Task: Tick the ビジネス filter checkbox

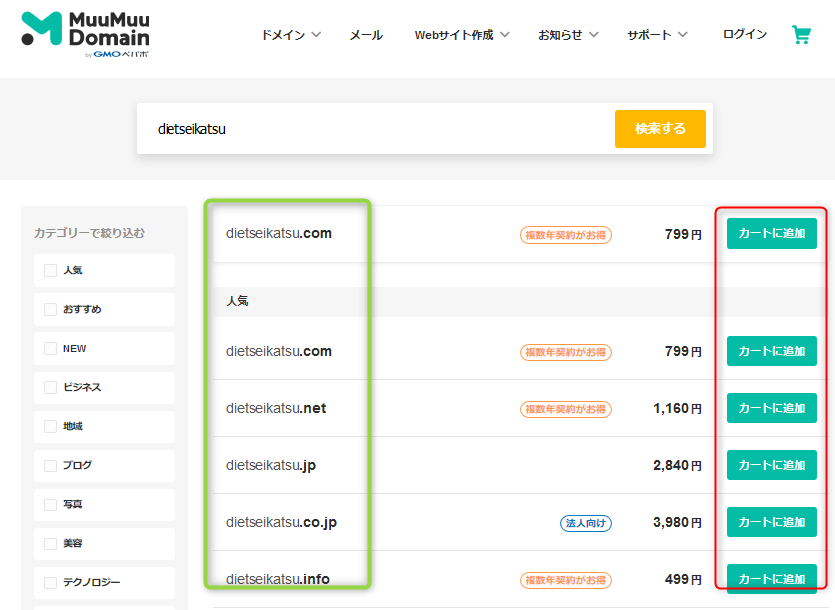Action: pos(51,387)
